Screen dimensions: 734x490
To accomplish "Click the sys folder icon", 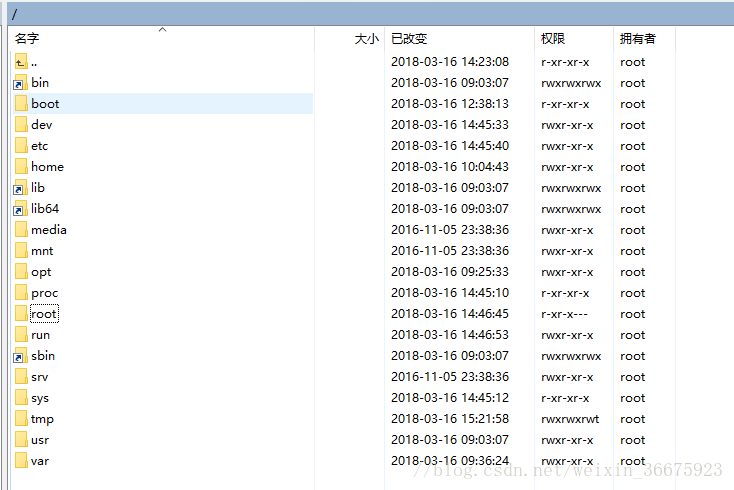I will tap(21, 398).
